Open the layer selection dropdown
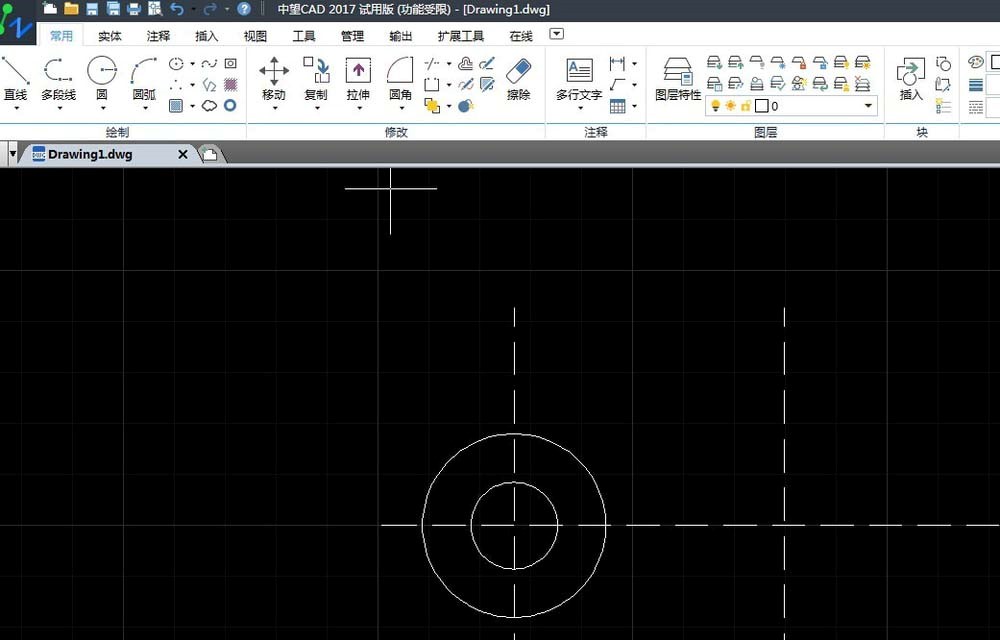The width and height of the screenshot is (1000, 640). tap(868, 105)
